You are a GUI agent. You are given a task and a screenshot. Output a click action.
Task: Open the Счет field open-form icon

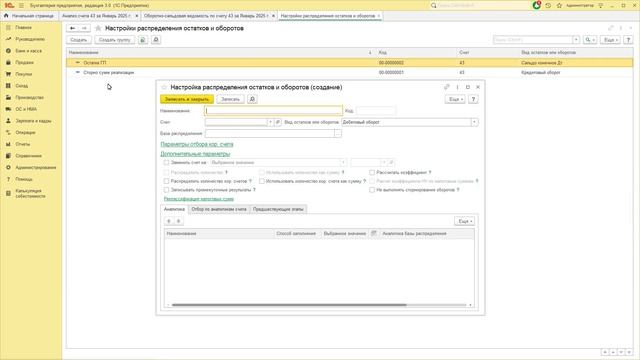(x=278, y=122)
